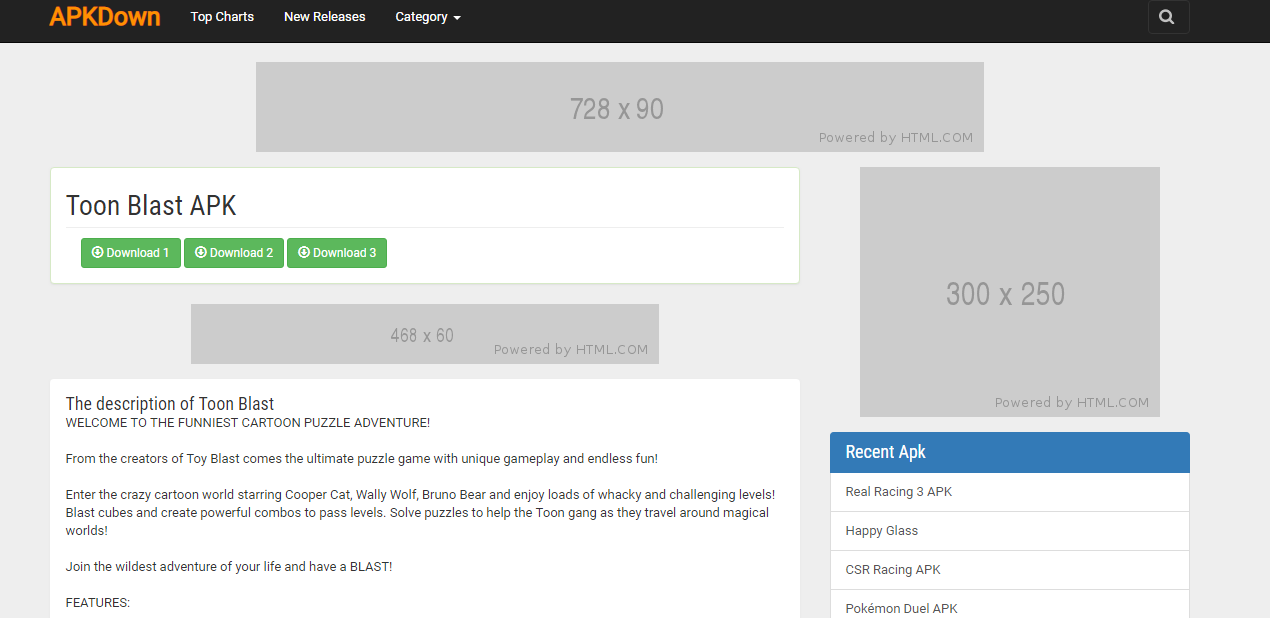Click the Toon Blast APK title
Image resolution: width=1270 pixels, height=618 pixels.
tap(151, 206)
